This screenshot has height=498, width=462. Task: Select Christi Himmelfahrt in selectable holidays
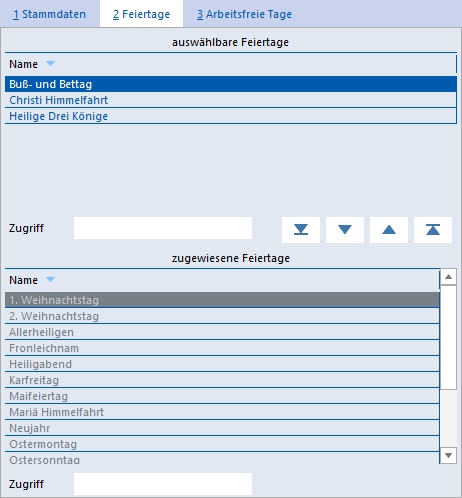[231, 100]
